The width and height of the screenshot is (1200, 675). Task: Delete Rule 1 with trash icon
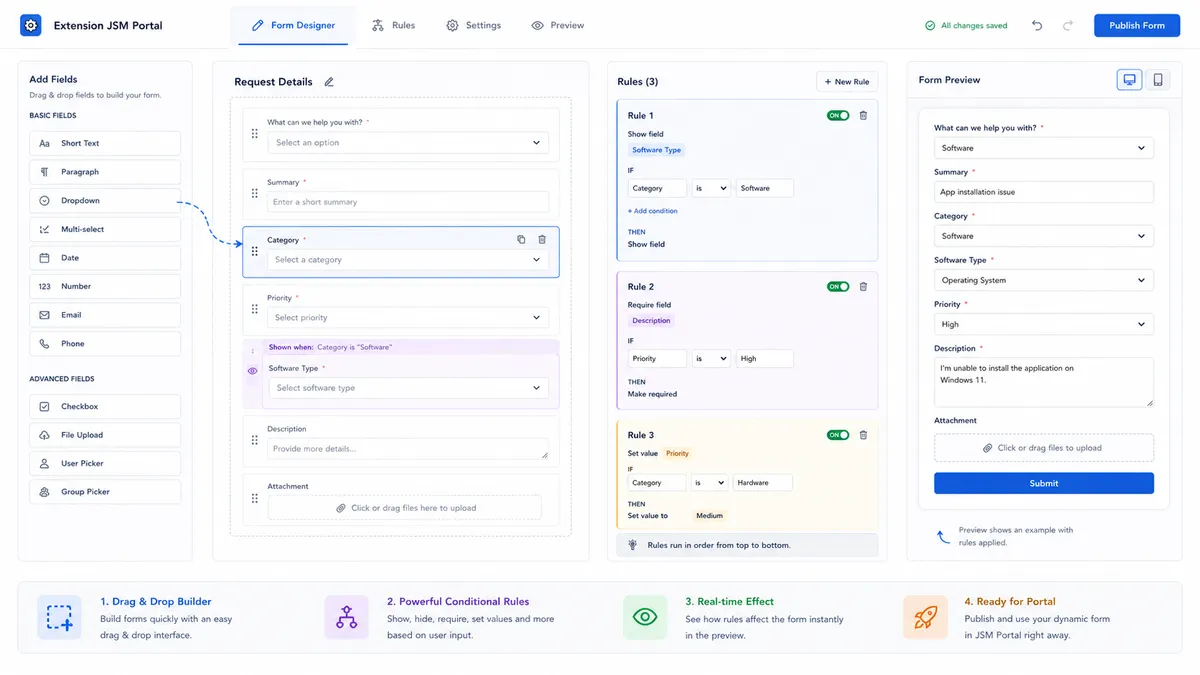(x=864, y=115)
